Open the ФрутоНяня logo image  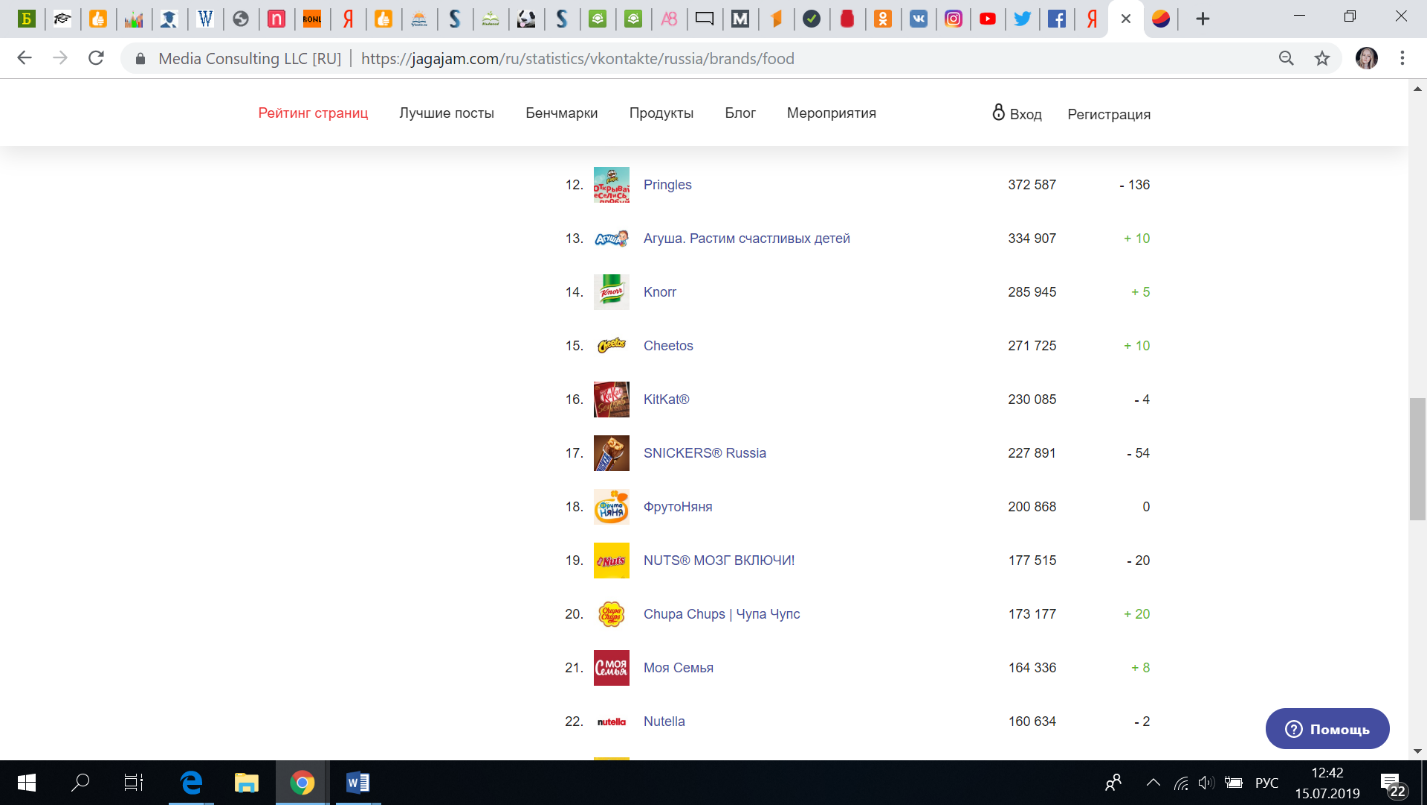[611, 507]
